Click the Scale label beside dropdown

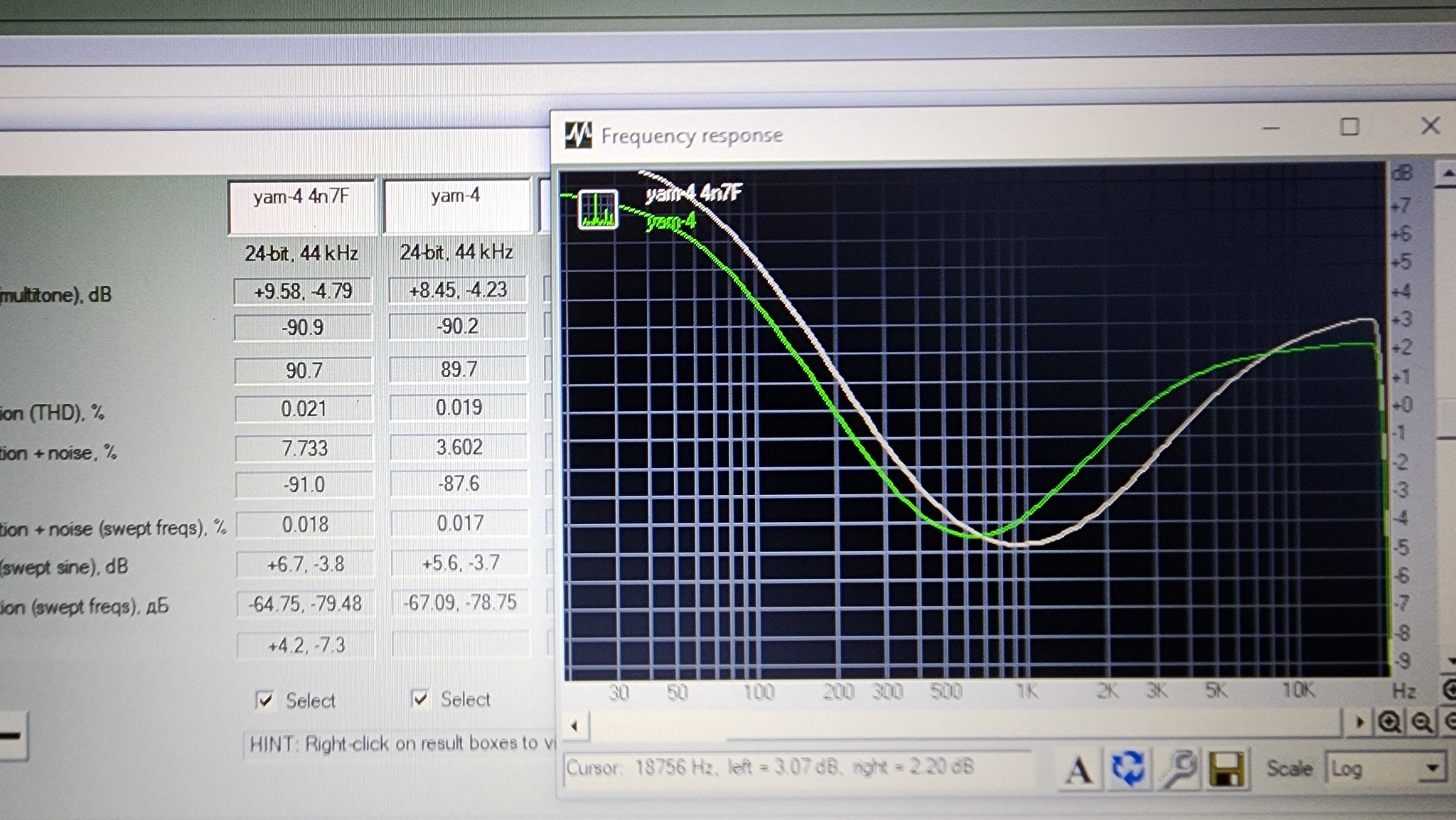pyautogui.click(x=1289, y=769)
